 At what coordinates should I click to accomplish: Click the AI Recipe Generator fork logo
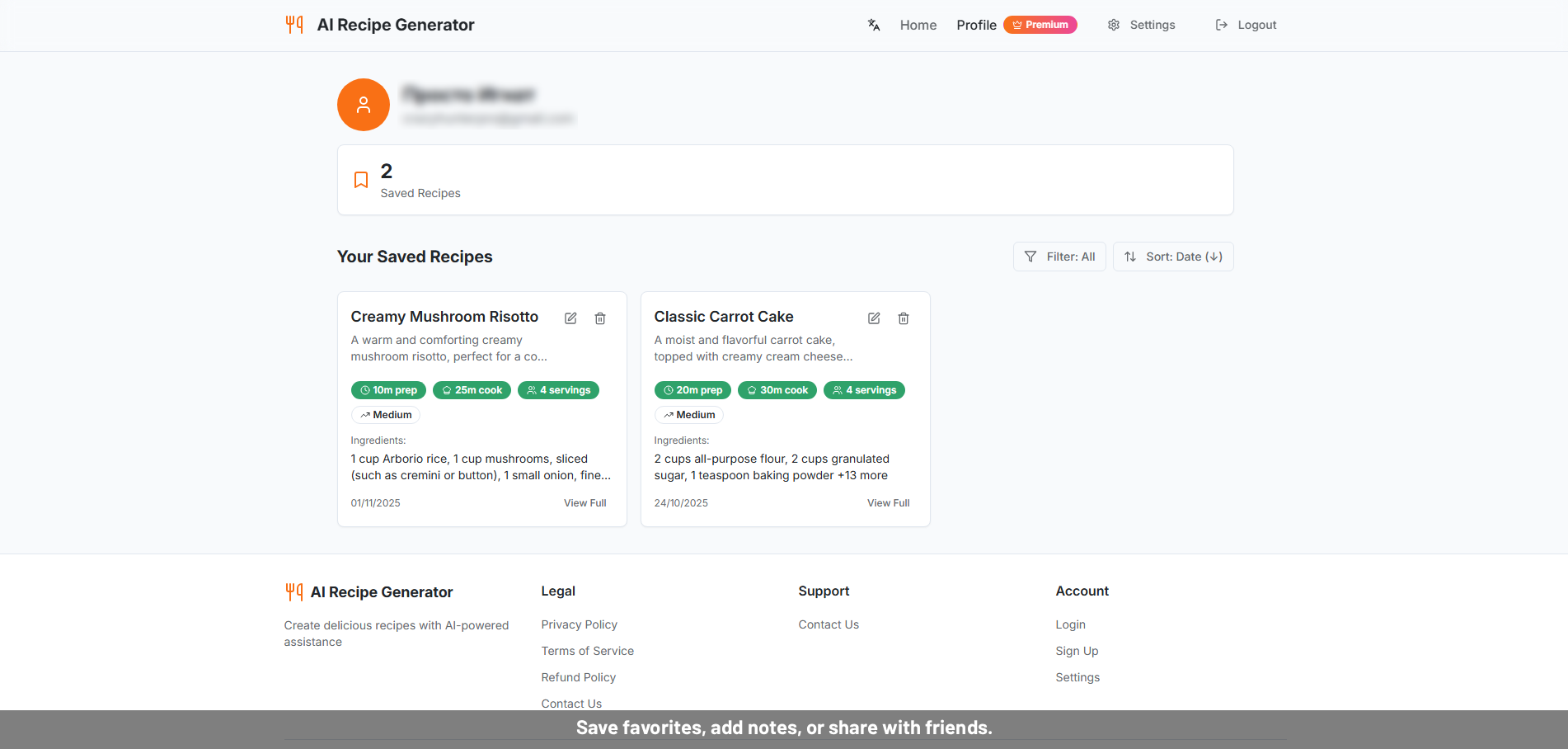click(x=293, y=25)
